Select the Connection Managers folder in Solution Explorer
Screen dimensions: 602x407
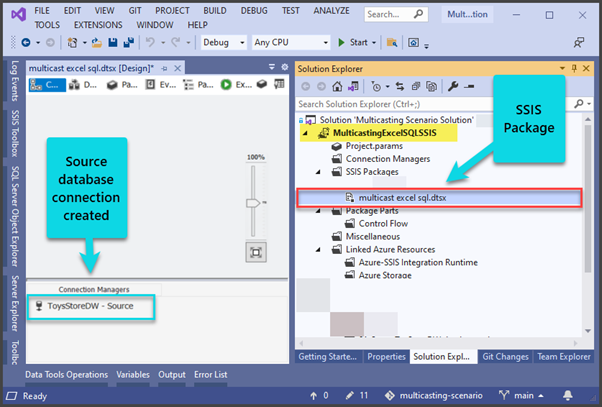pyautogui.click(x=388, y=159)
